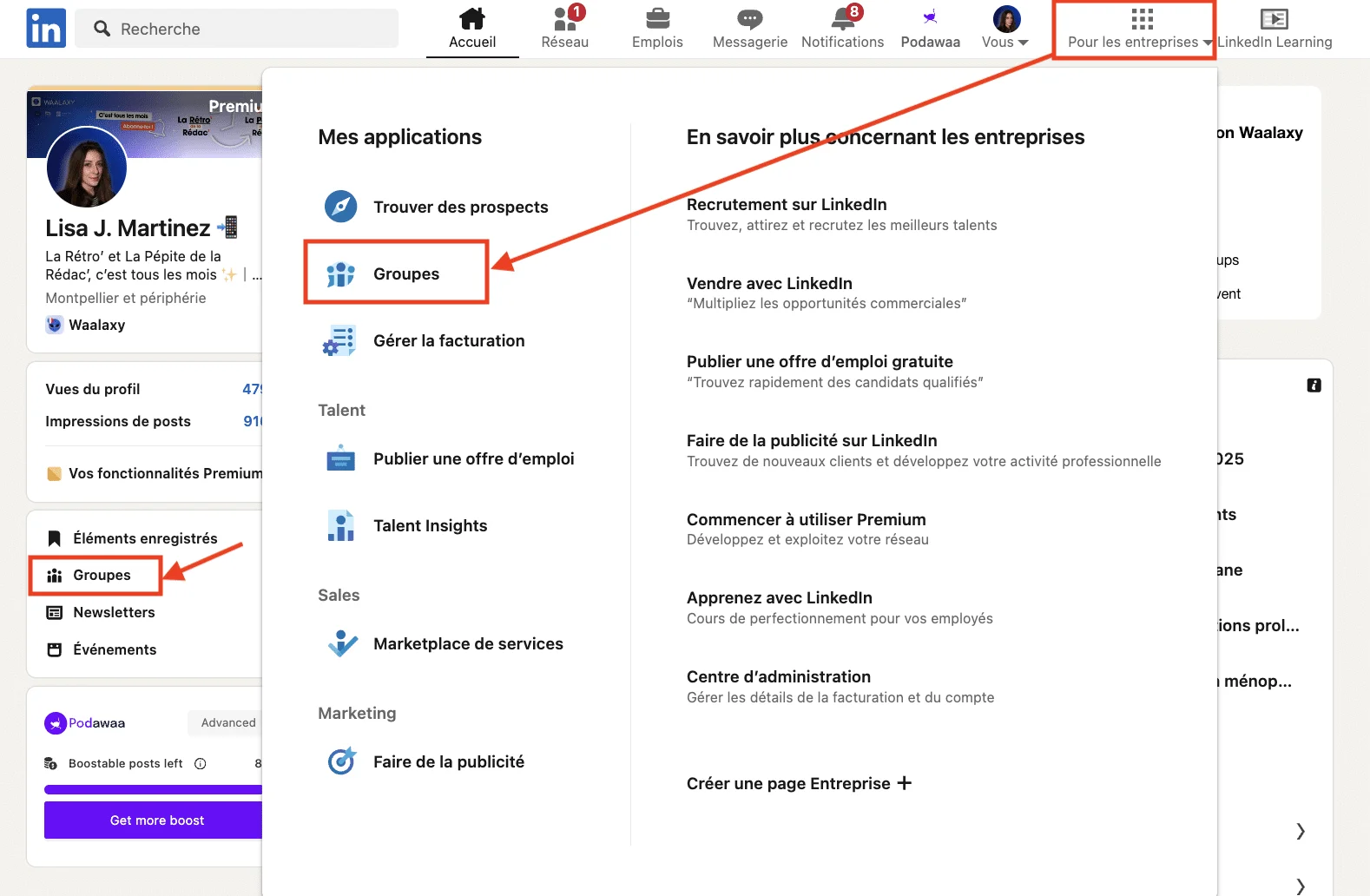The width and height of the screenshot is (1370, 896).
Task: Click the plus icon beside Créer une page
Action: click(905, 783)
